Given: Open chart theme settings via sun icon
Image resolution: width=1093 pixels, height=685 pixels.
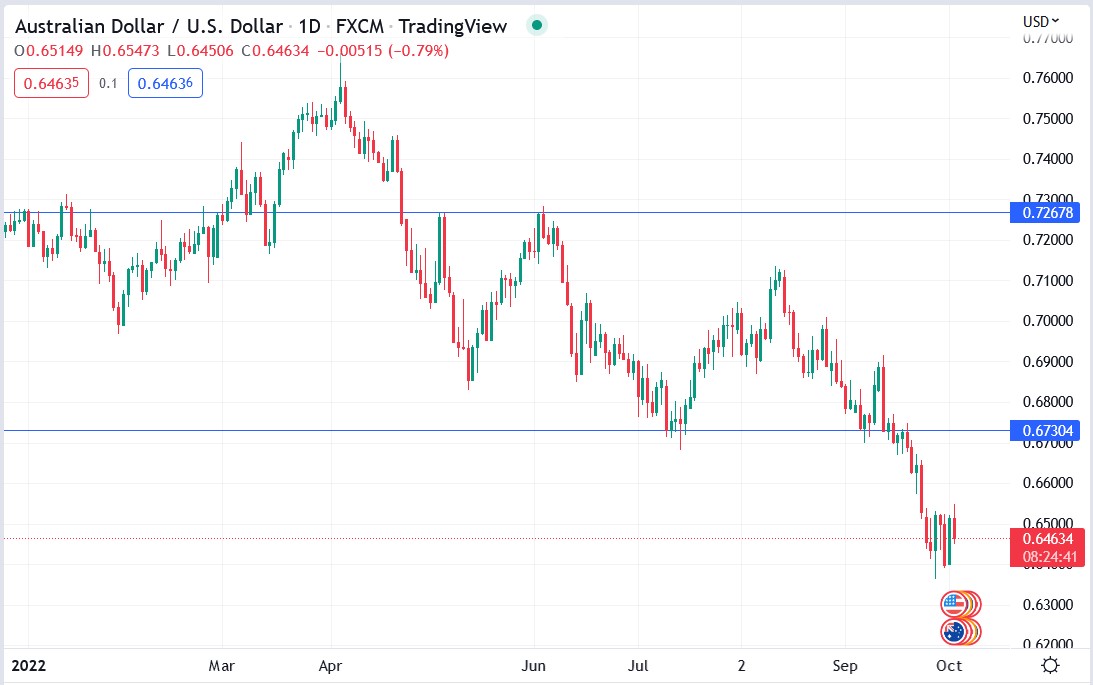Looking at the screenshot, I should (x=1048, y=663).
